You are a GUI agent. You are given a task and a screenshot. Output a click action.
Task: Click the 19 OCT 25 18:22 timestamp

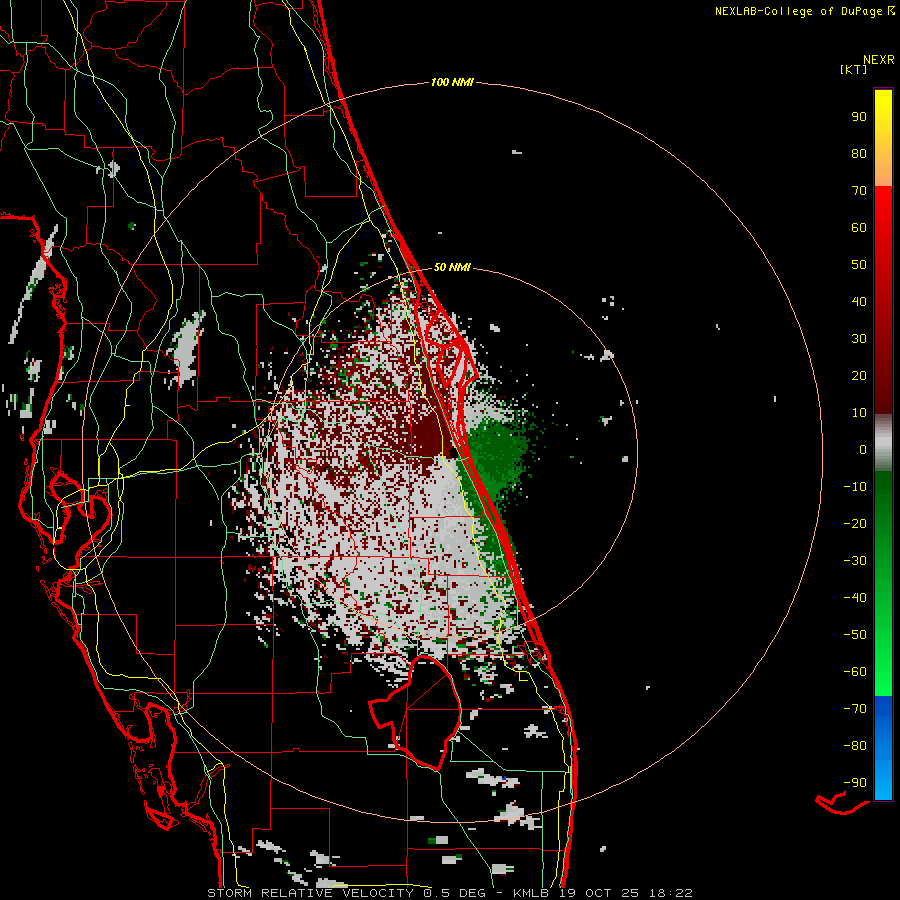point(626,893)
